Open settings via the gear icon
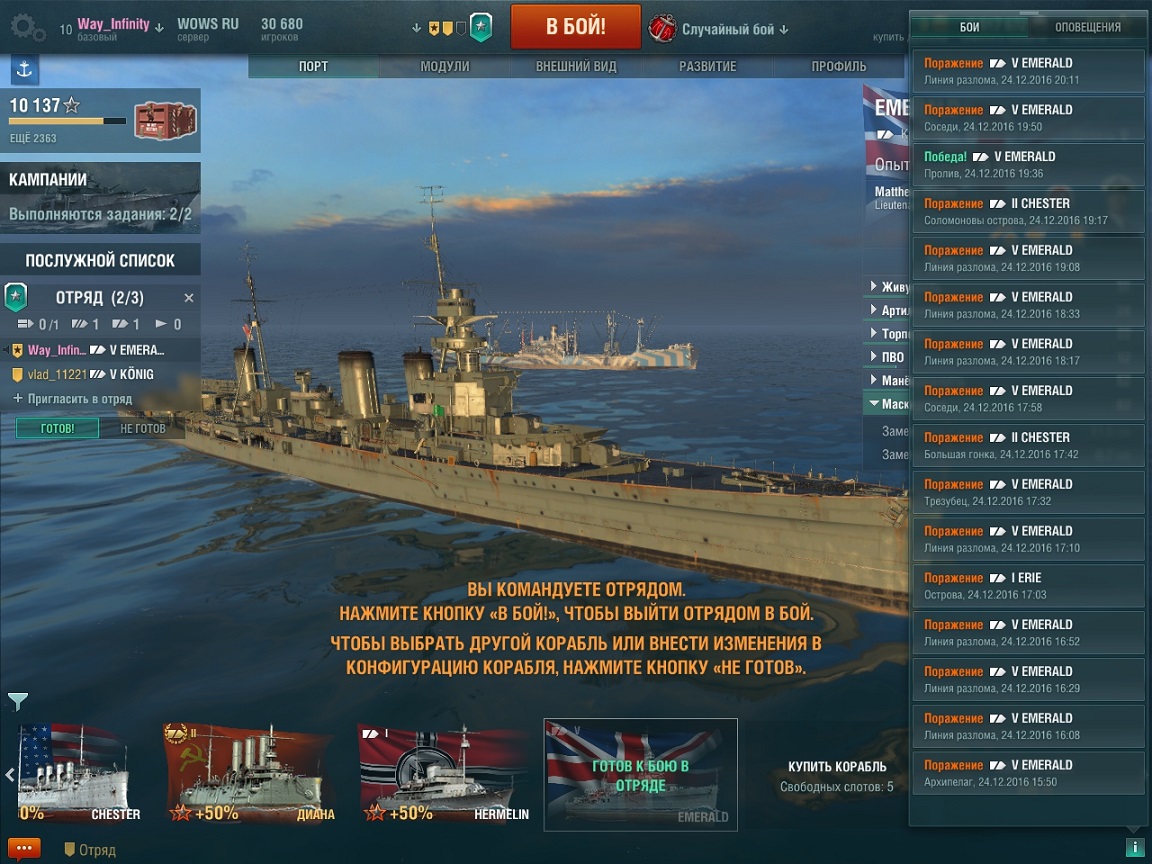The width and height of the screenshot is (1152, 864). tap(28, 28)
